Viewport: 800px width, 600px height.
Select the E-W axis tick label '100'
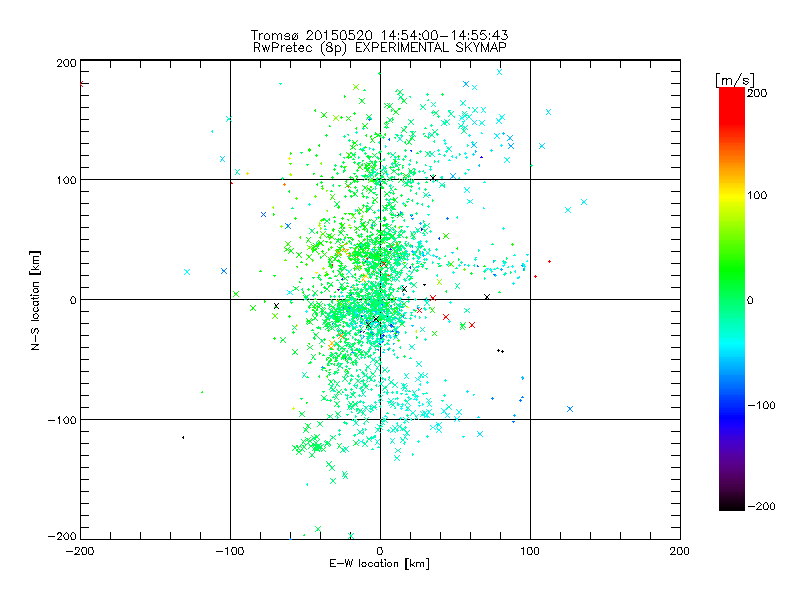[x=530, y=551]
